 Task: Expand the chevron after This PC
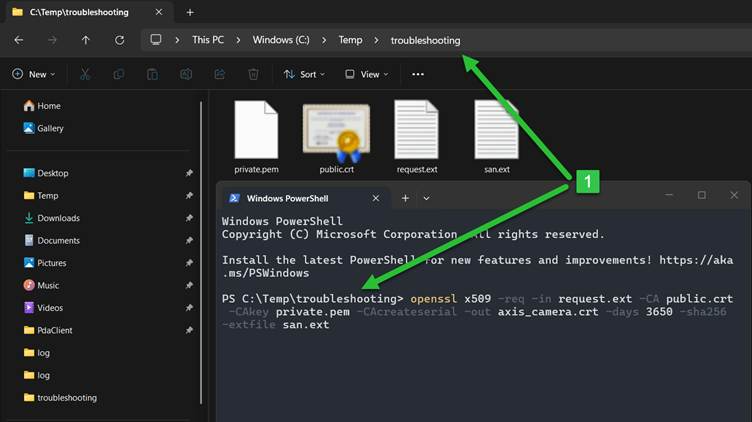click(238, 40)
